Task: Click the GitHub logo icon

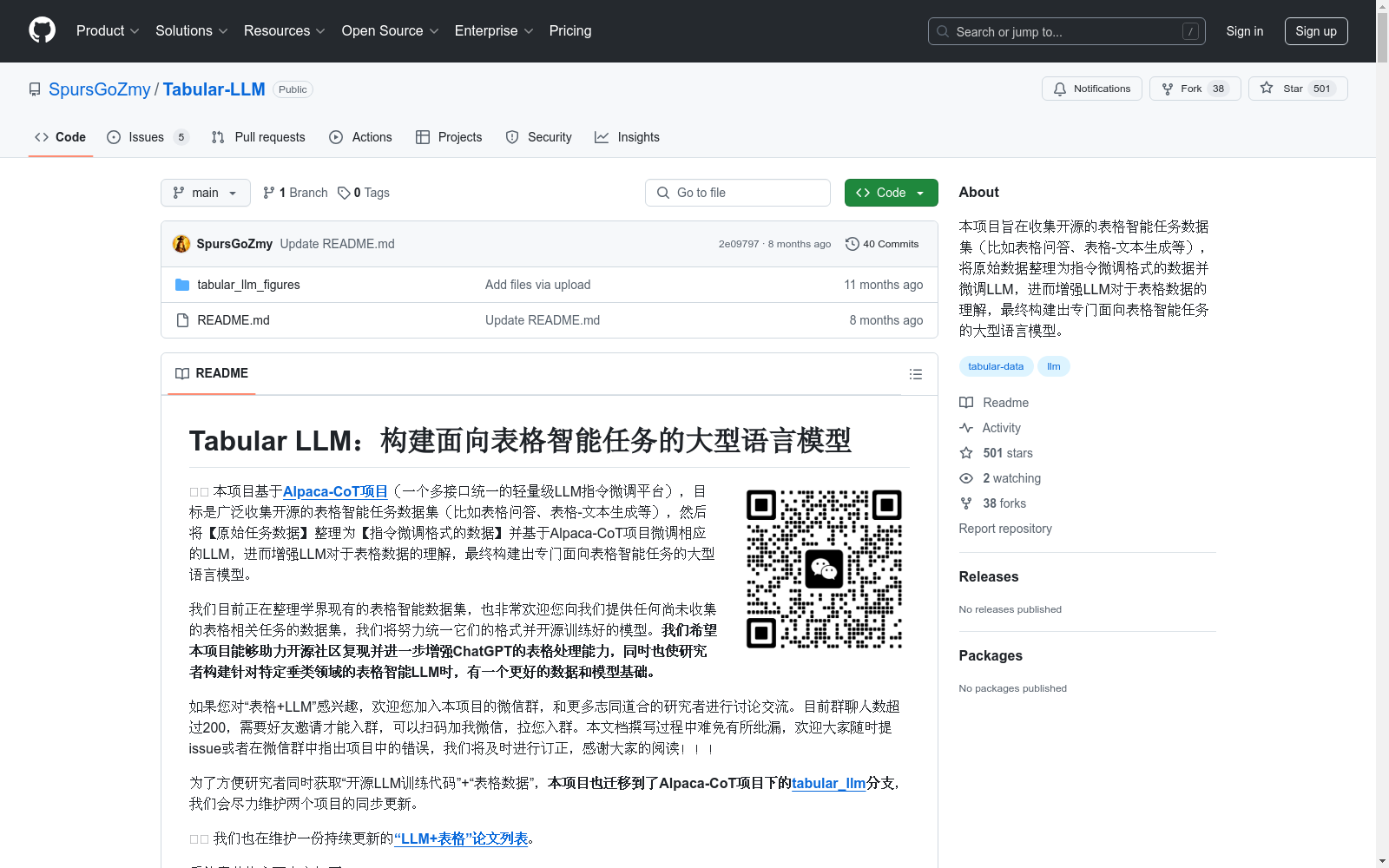Action: (42, 30)
